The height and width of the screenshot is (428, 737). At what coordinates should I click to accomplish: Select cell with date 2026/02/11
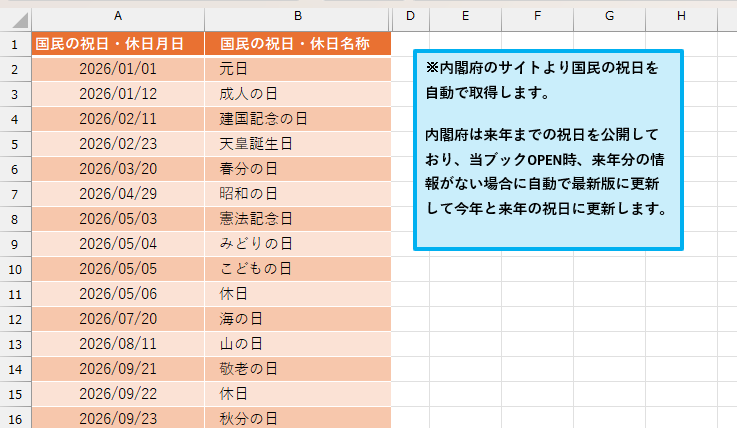point(118,119)
